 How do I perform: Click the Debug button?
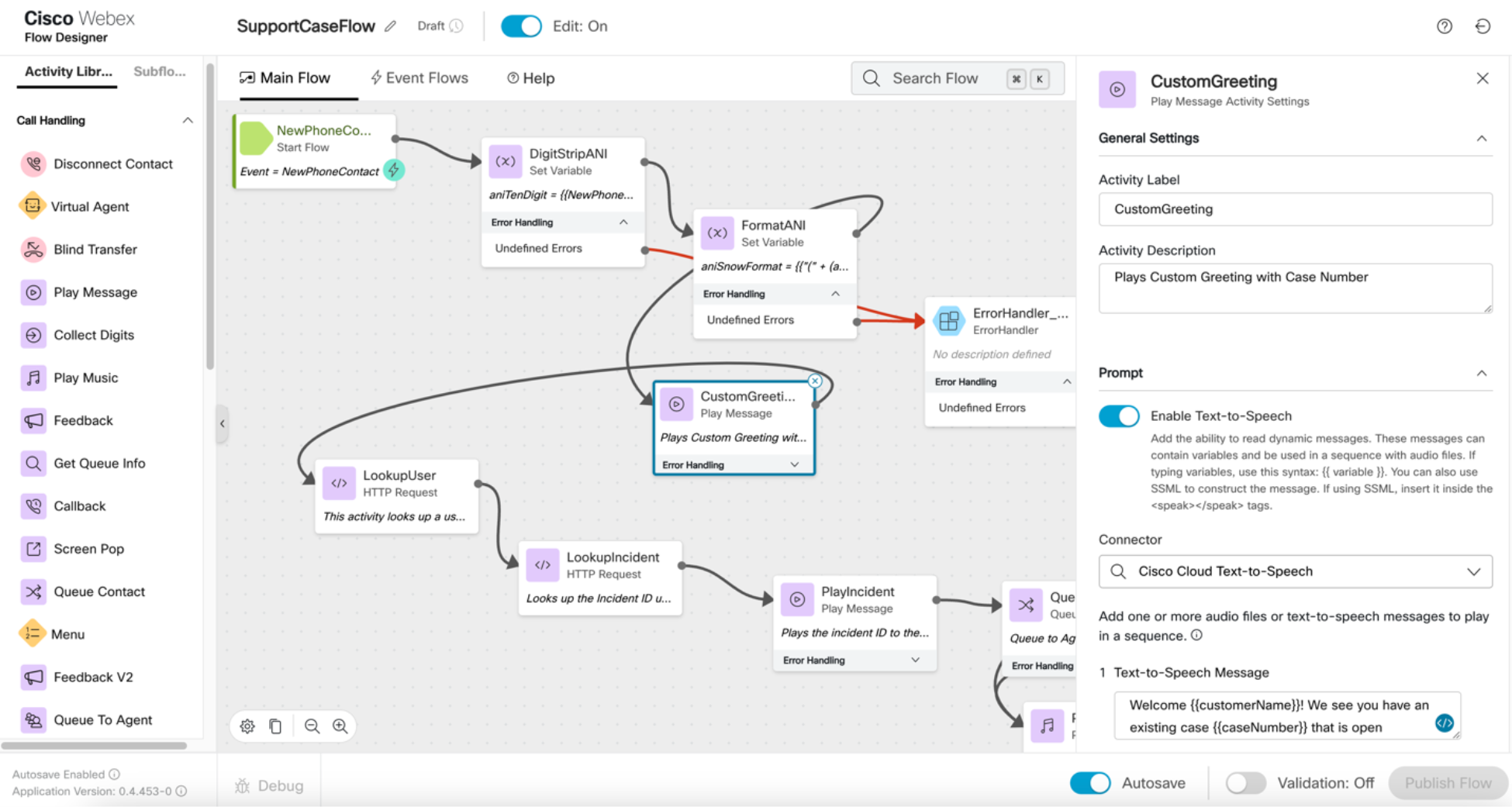[270, 785]
